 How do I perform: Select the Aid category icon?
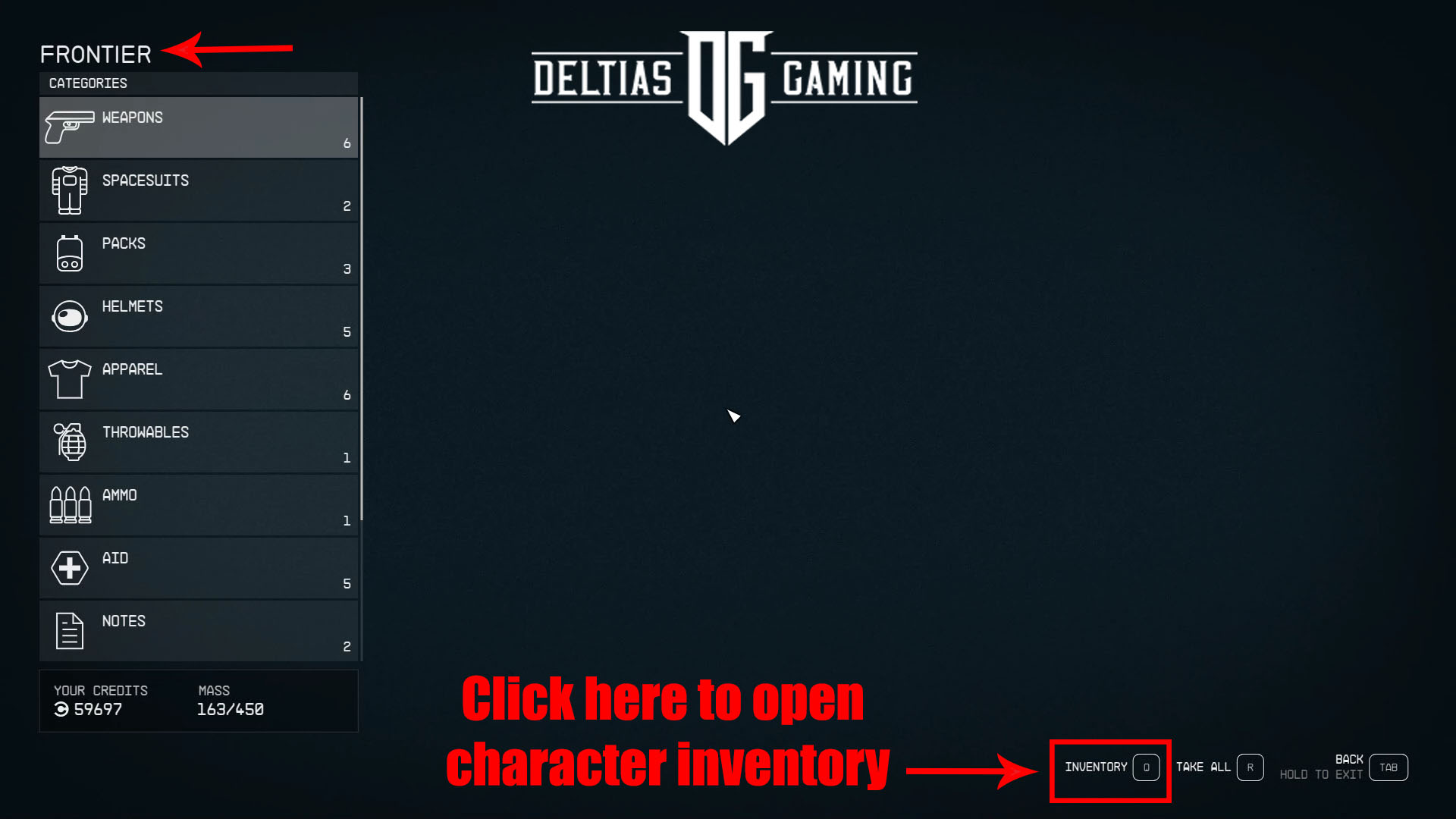[x=68, y=568]
